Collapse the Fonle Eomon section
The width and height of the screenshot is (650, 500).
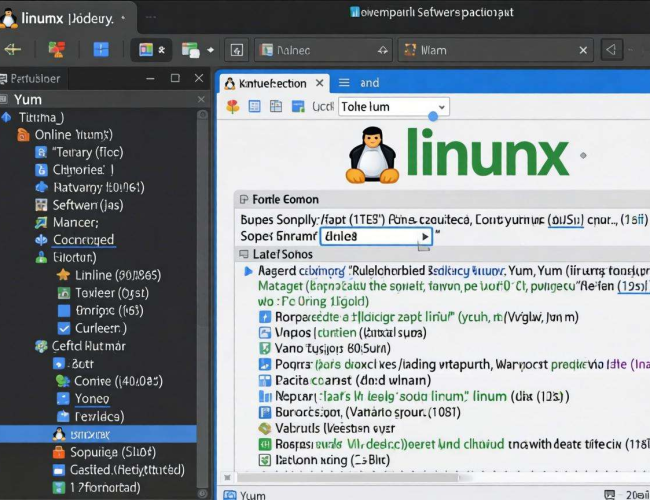click(x=244, y=199)
